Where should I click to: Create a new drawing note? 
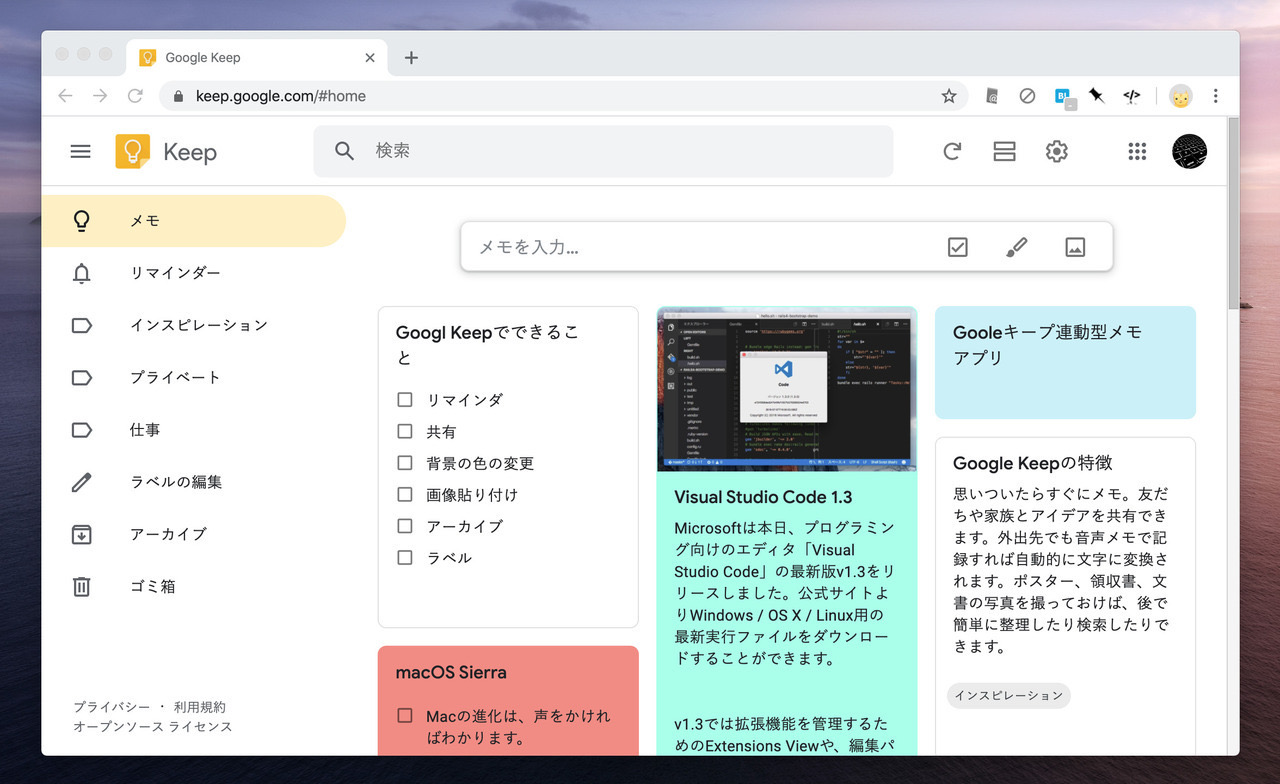(x=1016, y=247)
